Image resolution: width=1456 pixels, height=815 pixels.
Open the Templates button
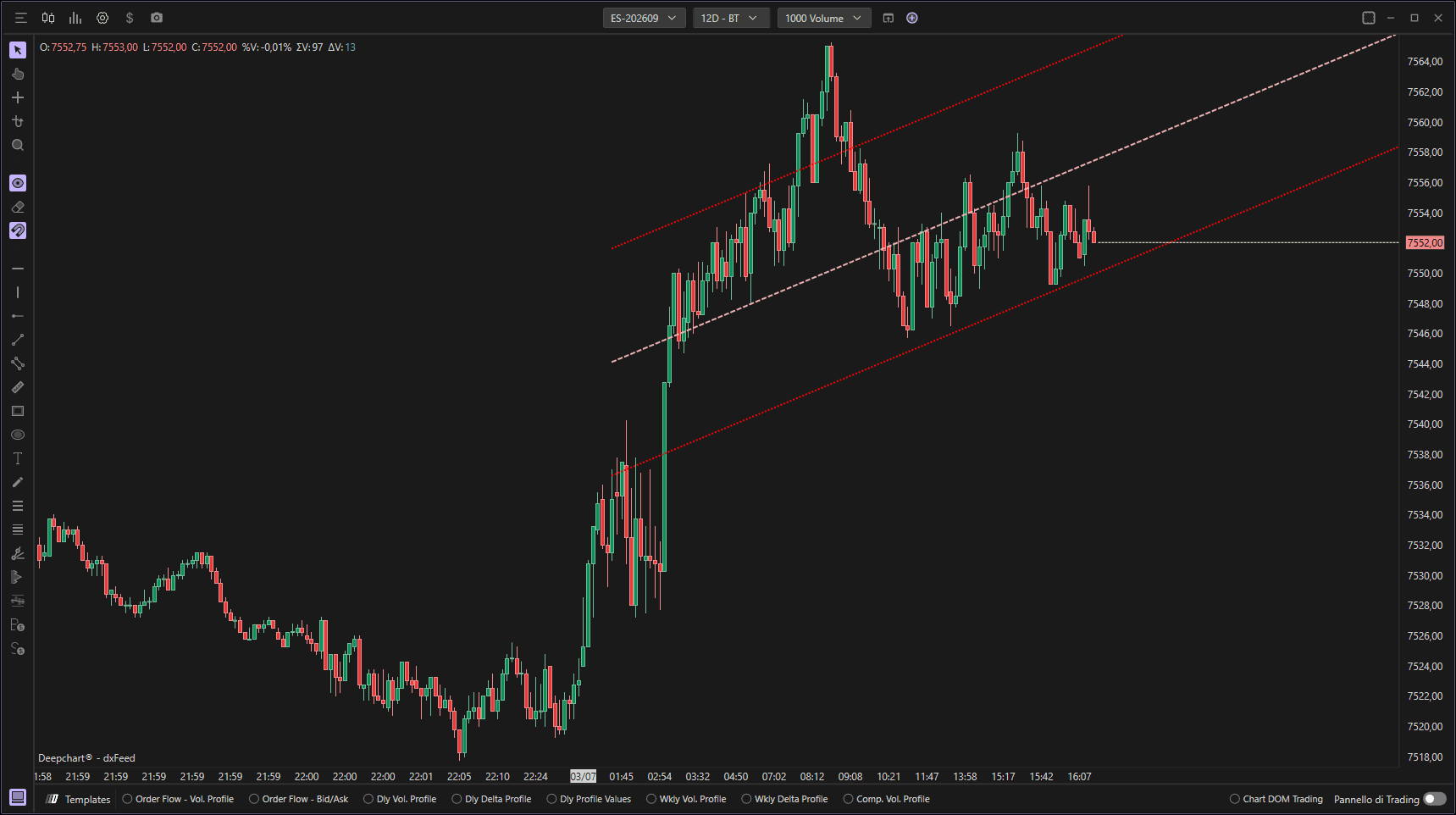(x=79, y=799)
